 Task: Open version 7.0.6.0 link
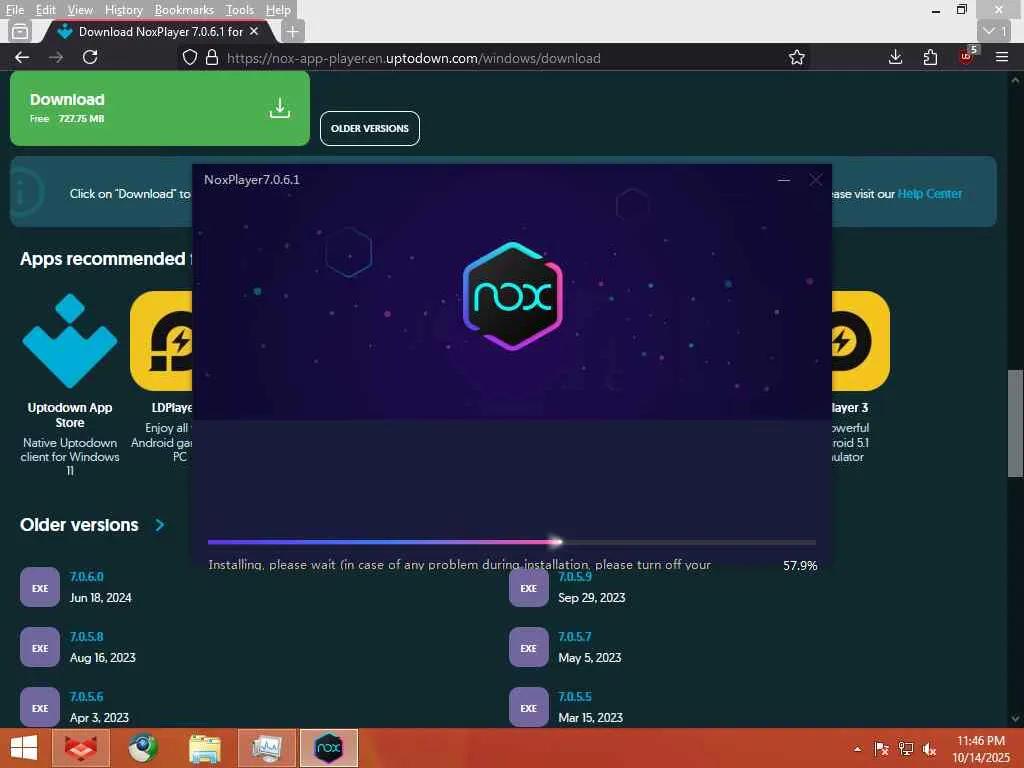tap(86, 577)
